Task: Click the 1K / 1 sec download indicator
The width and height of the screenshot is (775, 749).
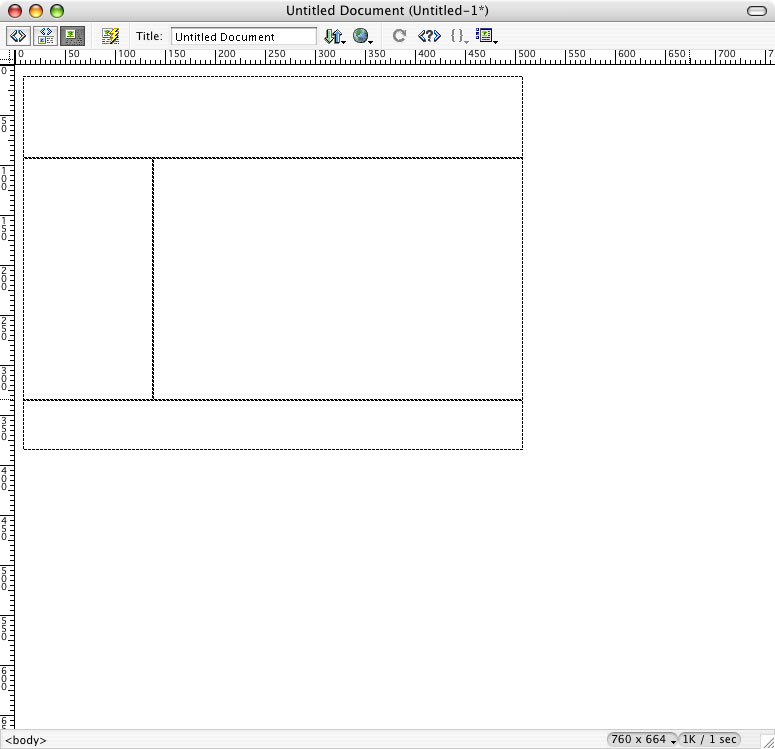Action: (709, 739)
